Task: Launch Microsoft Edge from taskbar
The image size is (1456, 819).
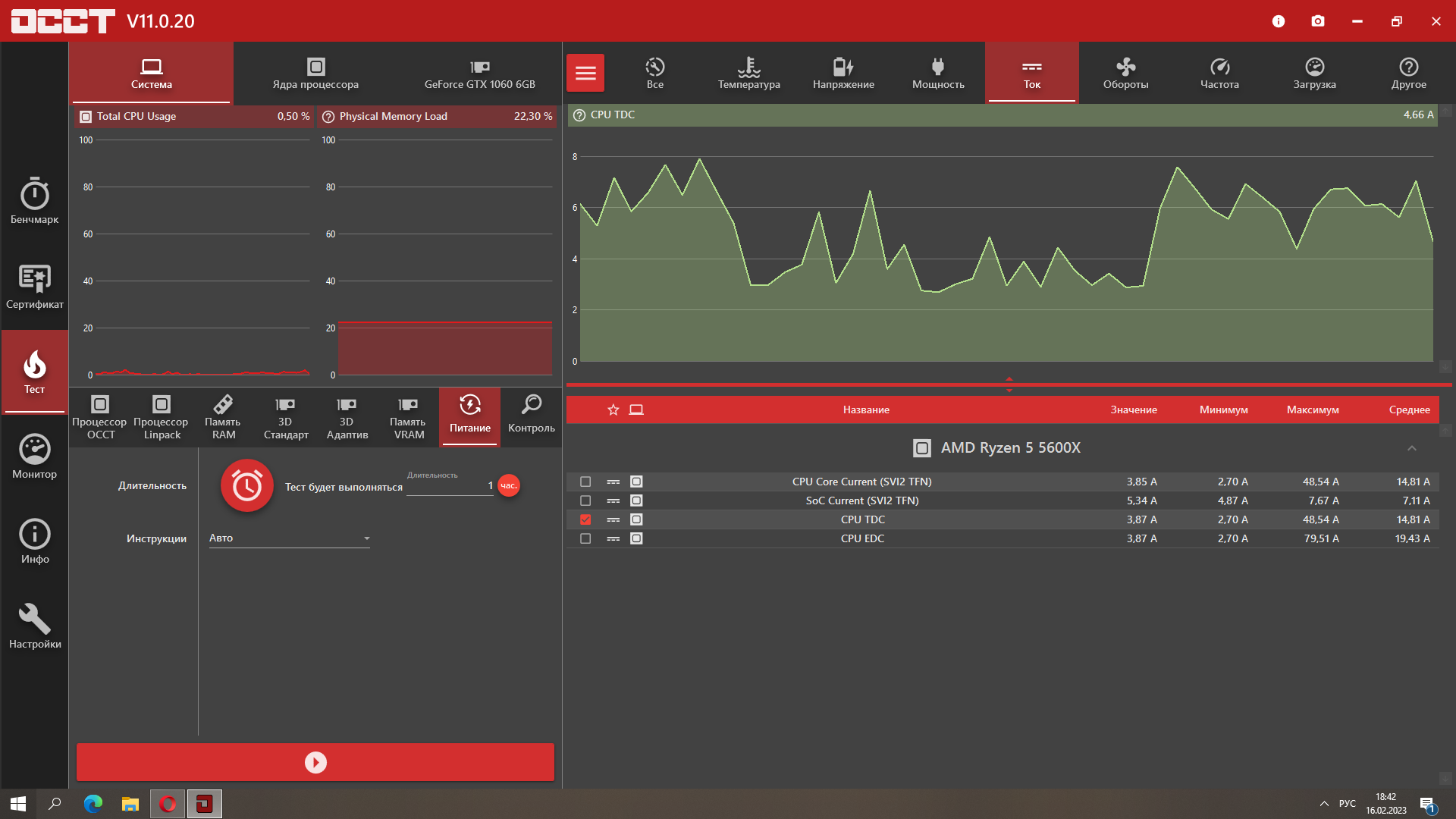Action: [93, 804]
